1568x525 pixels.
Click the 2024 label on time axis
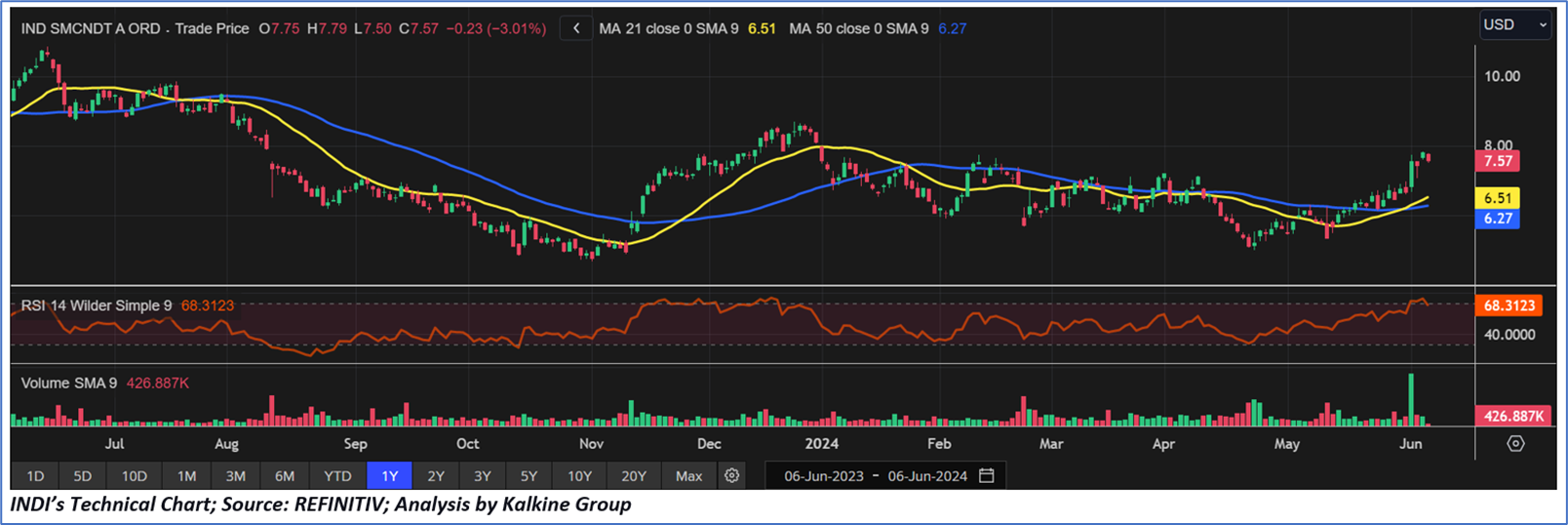pyautogui.click(x=822, y=443)
